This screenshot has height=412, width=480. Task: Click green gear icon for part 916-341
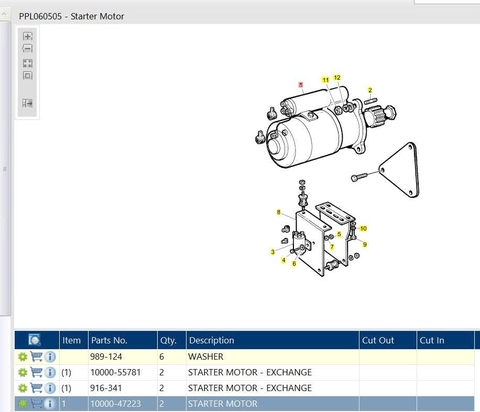point(23,388)
